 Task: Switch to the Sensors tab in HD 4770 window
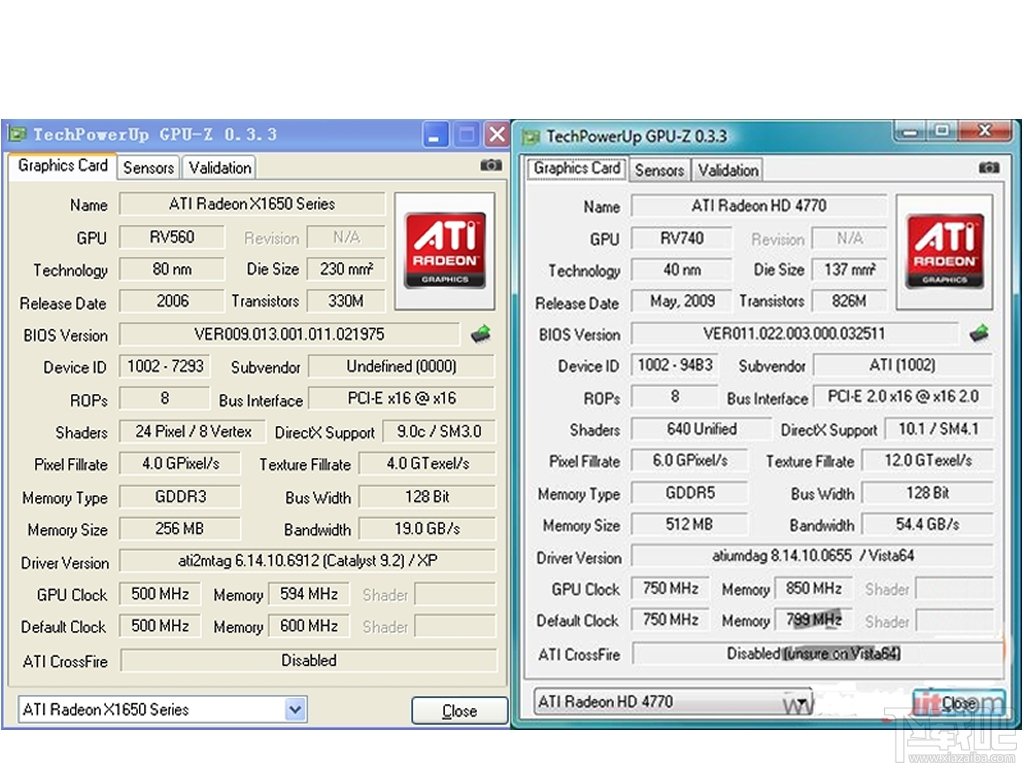pyautogui.click(x=659, y=171)
